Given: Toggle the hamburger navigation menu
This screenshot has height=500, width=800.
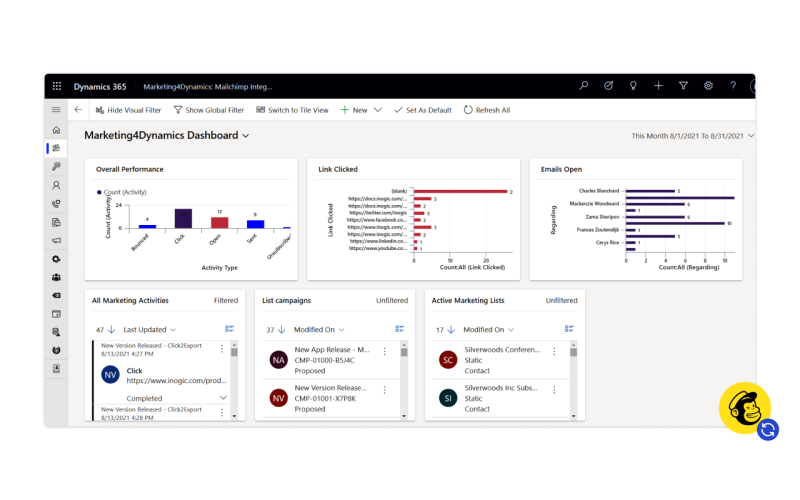Looking at the screenshot, I should click(x=56, y=110).
